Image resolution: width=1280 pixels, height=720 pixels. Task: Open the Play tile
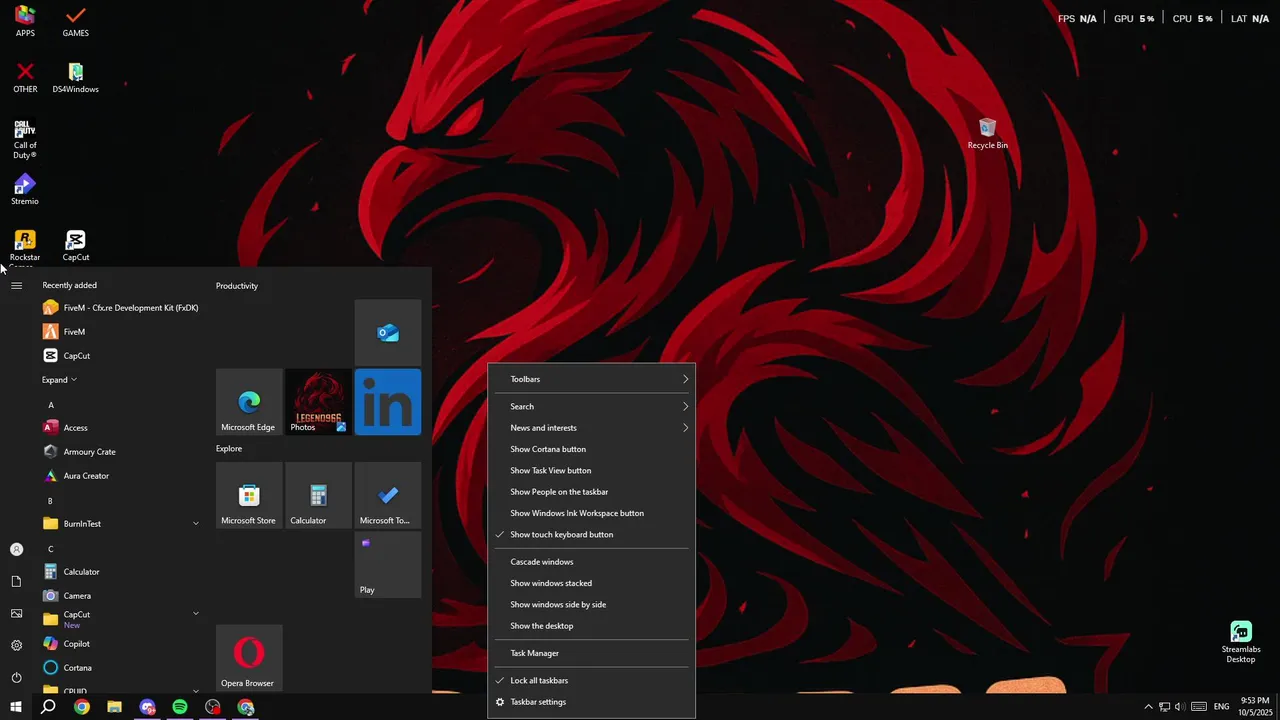point(388,565)
